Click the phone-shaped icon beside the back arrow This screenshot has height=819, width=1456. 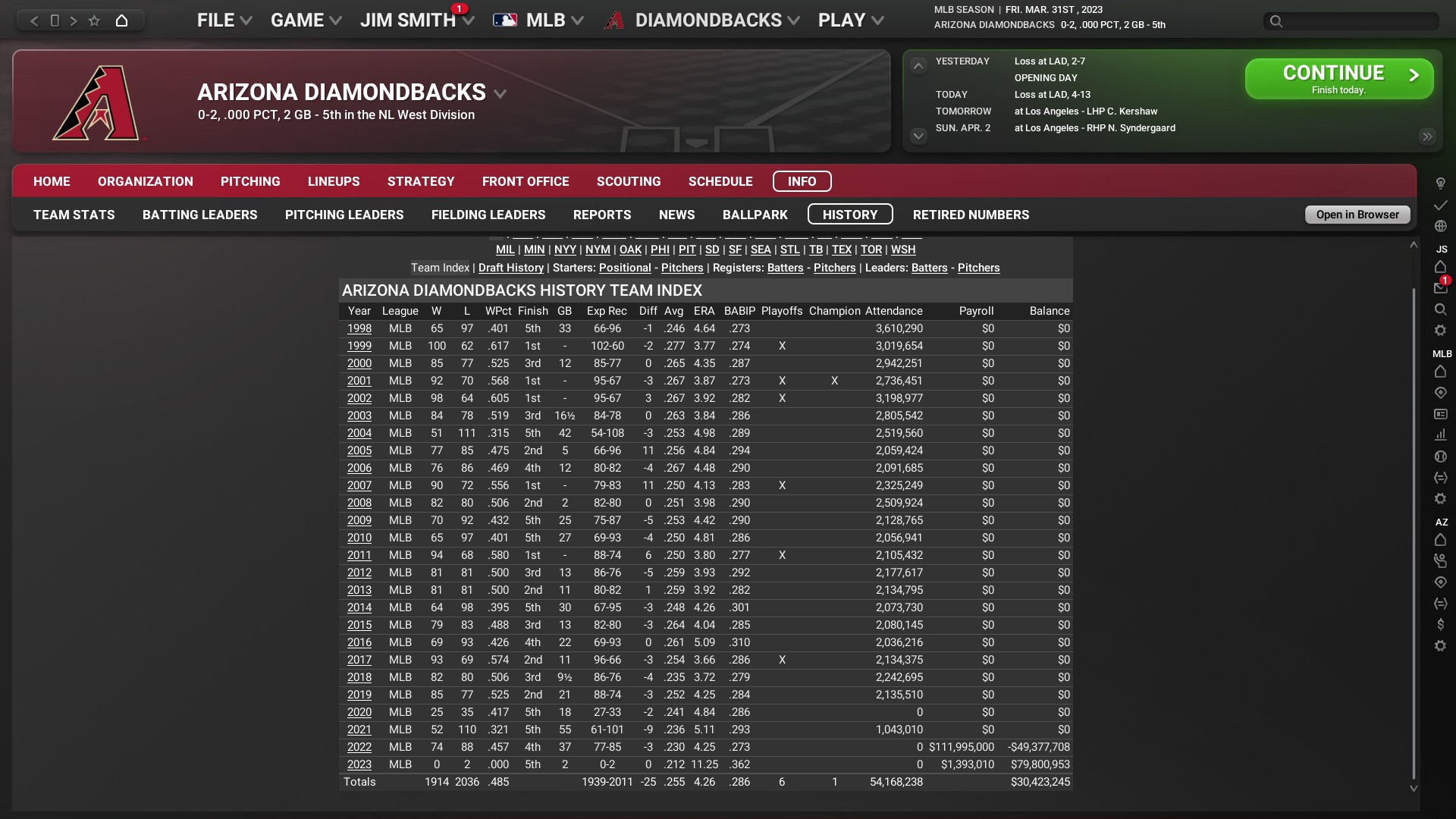[55, 20]
